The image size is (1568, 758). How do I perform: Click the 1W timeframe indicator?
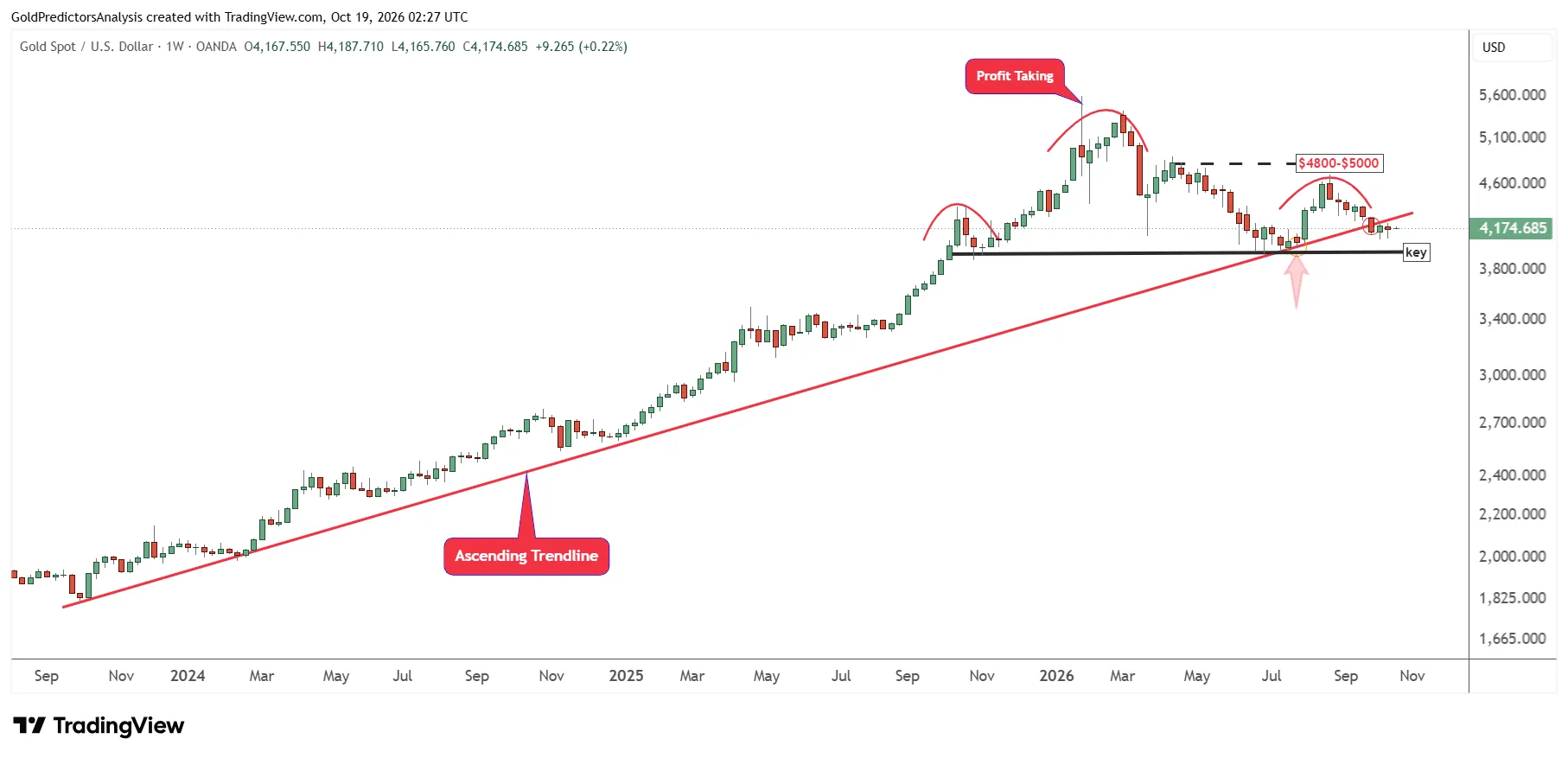click(x=175, y=47)
